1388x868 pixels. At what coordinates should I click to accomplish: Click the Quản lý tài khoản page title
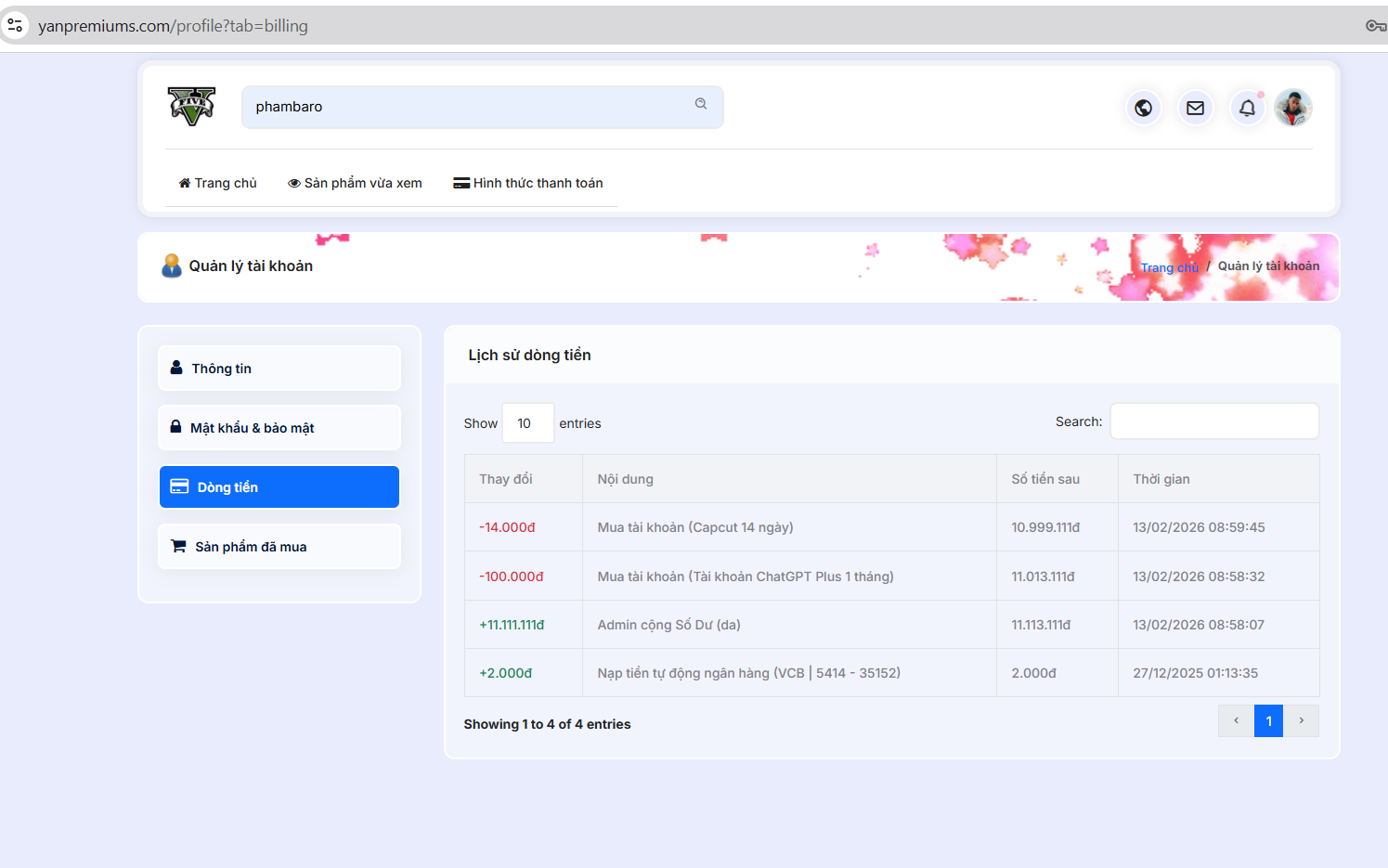coord(251,266)
